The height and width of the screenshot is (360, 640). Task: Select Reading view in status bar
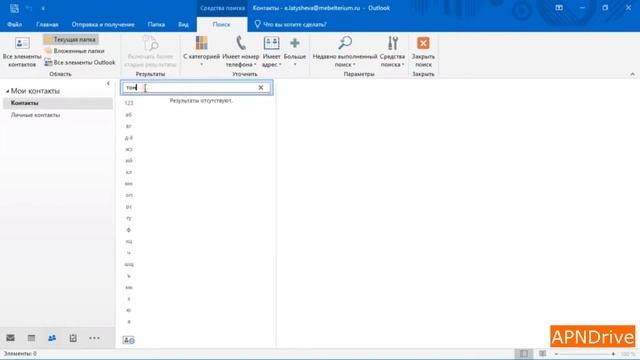point(542,354)
